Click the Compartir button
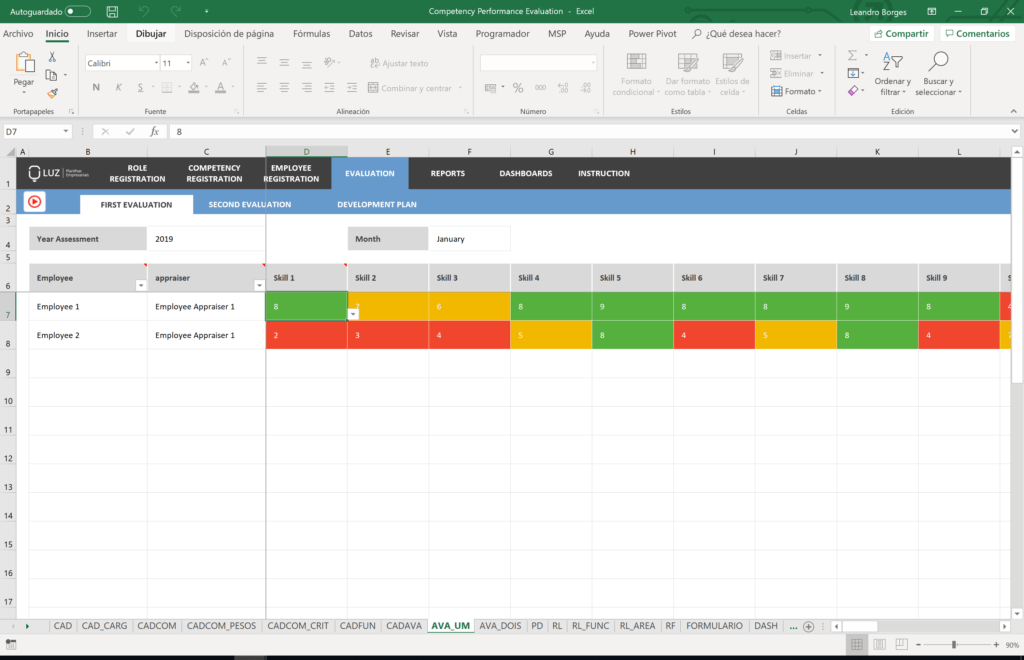 900,32
